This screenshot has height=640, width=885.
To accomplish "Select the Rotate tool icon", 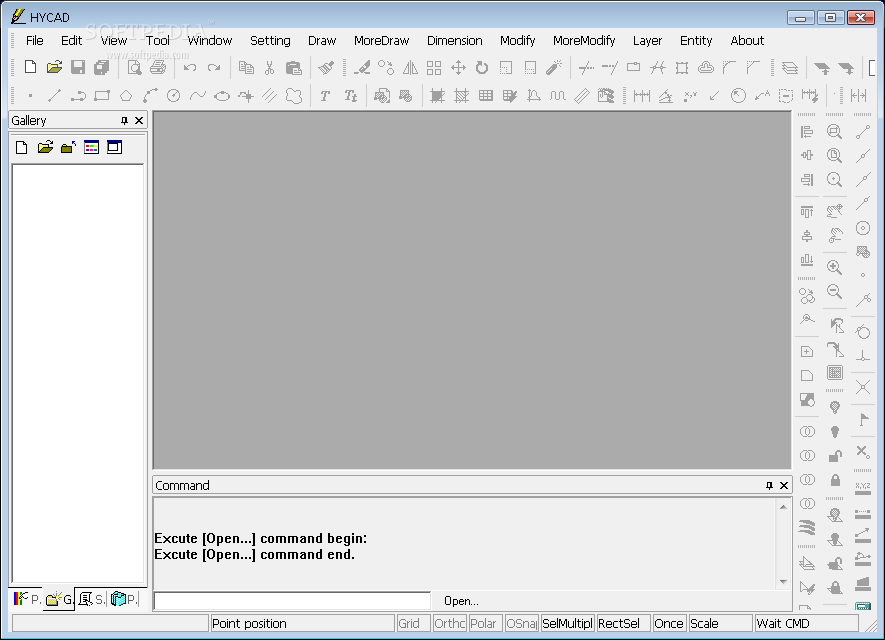I will (x=481, y=68).
